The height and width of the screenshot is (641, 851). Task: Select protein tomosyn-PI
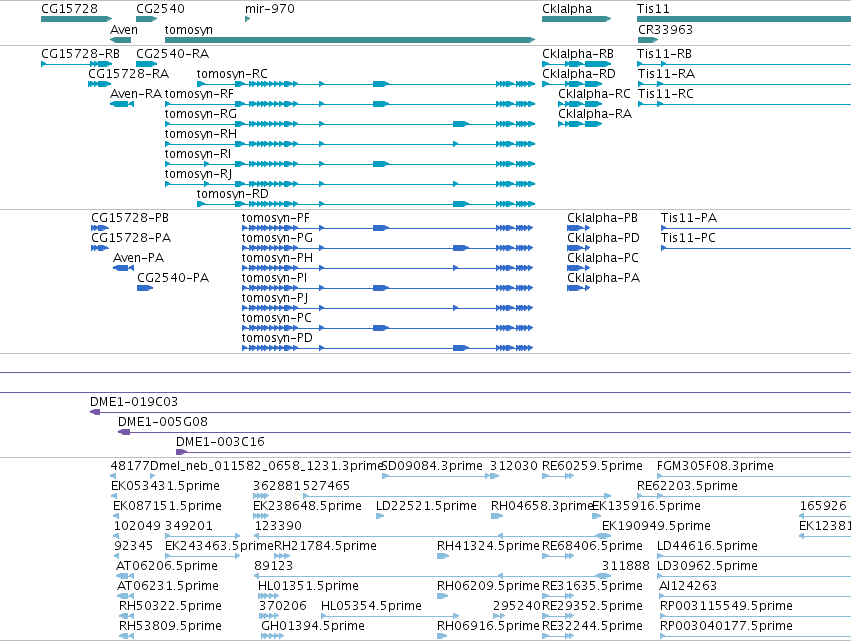388,288
